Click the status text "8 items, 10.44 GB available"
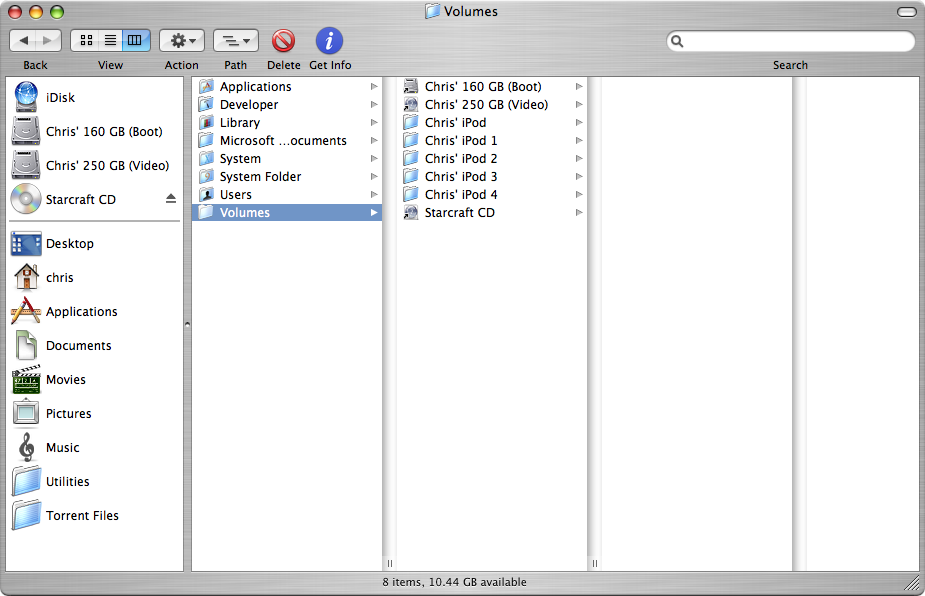Viewport: 925px width, 596px height. coord(454,582)
